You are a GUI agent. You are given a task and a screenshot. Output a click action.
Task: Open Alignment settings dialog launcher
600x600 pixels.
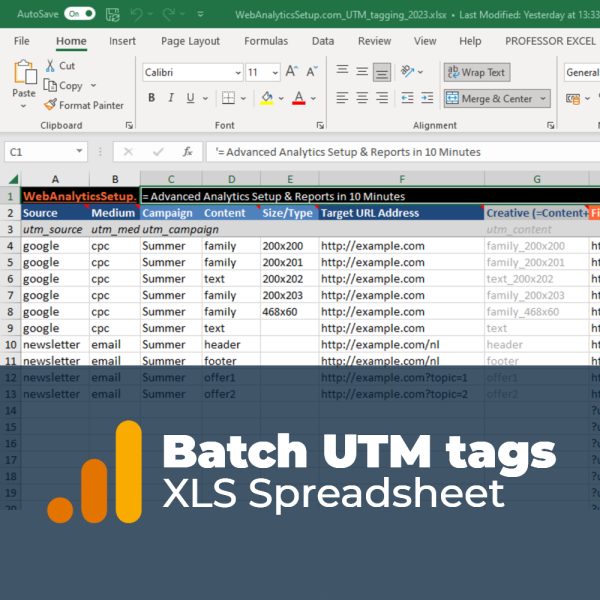[550, 125]
